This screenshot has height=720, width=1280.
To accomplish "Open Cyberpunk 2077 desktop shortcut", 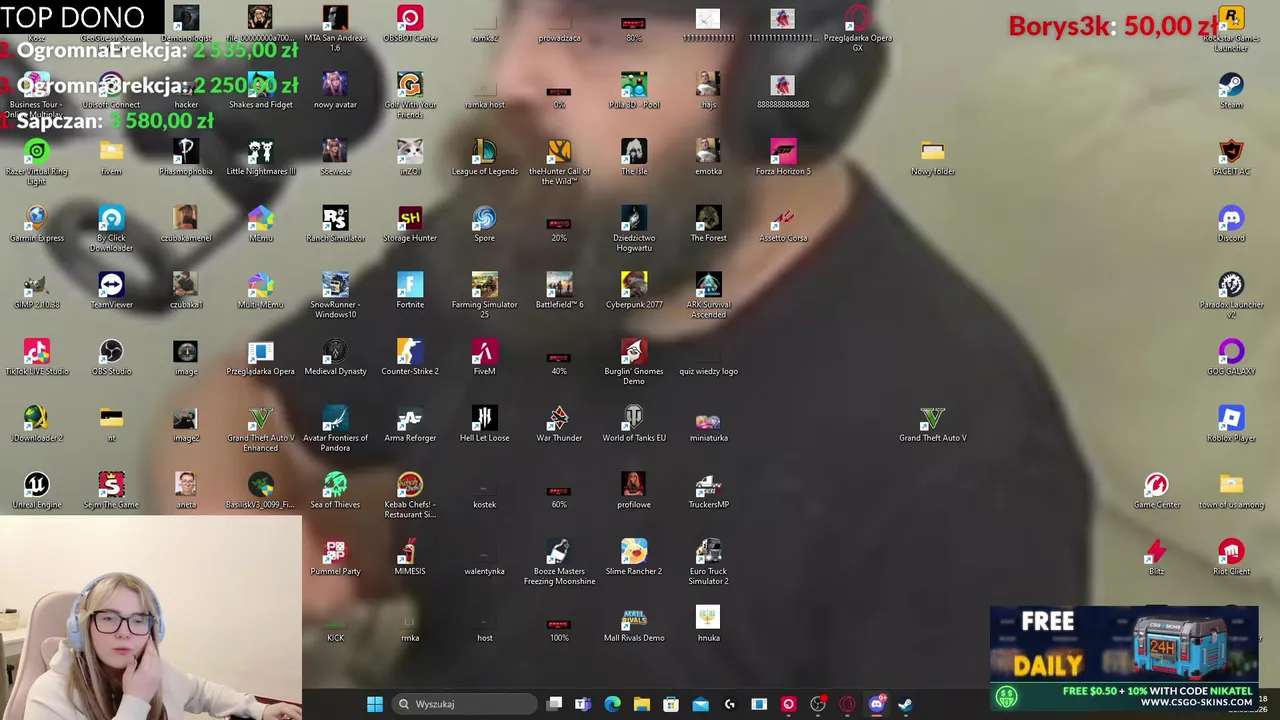I will [x=634, y=290].
